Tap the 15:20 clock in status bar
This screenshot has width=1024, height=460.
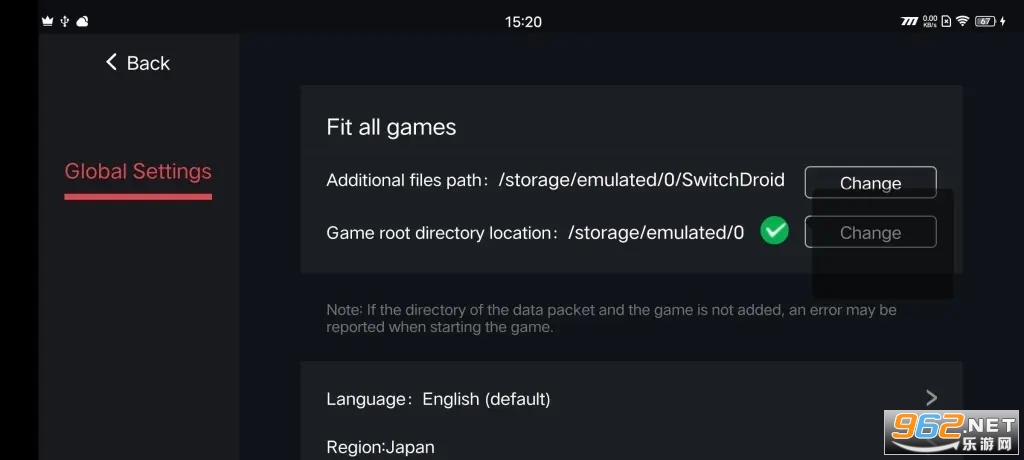pos(523,21)
